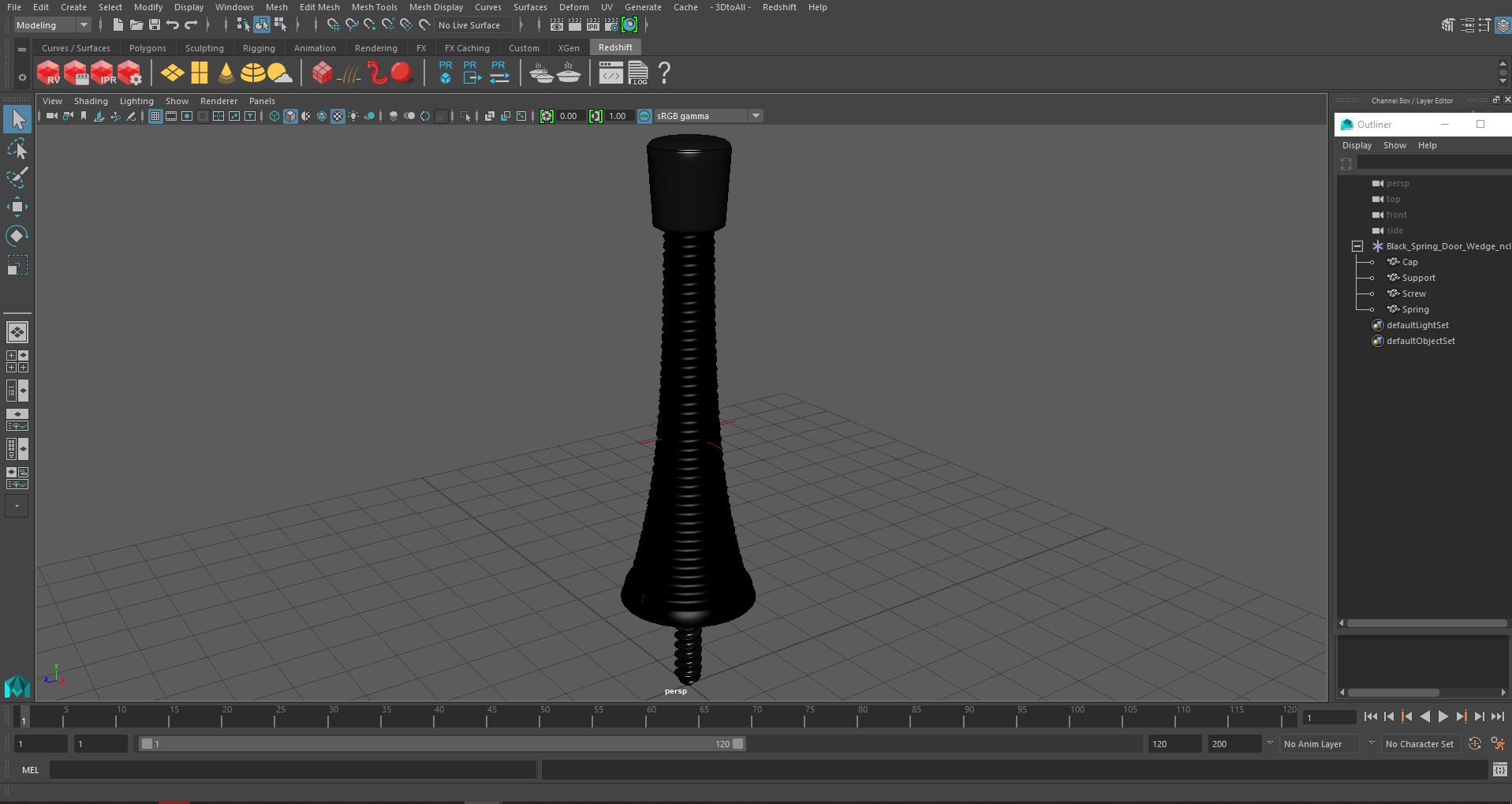1512x804 pixels.
Task: Toggle film gate display in viewport
Action: click(171, 116)
